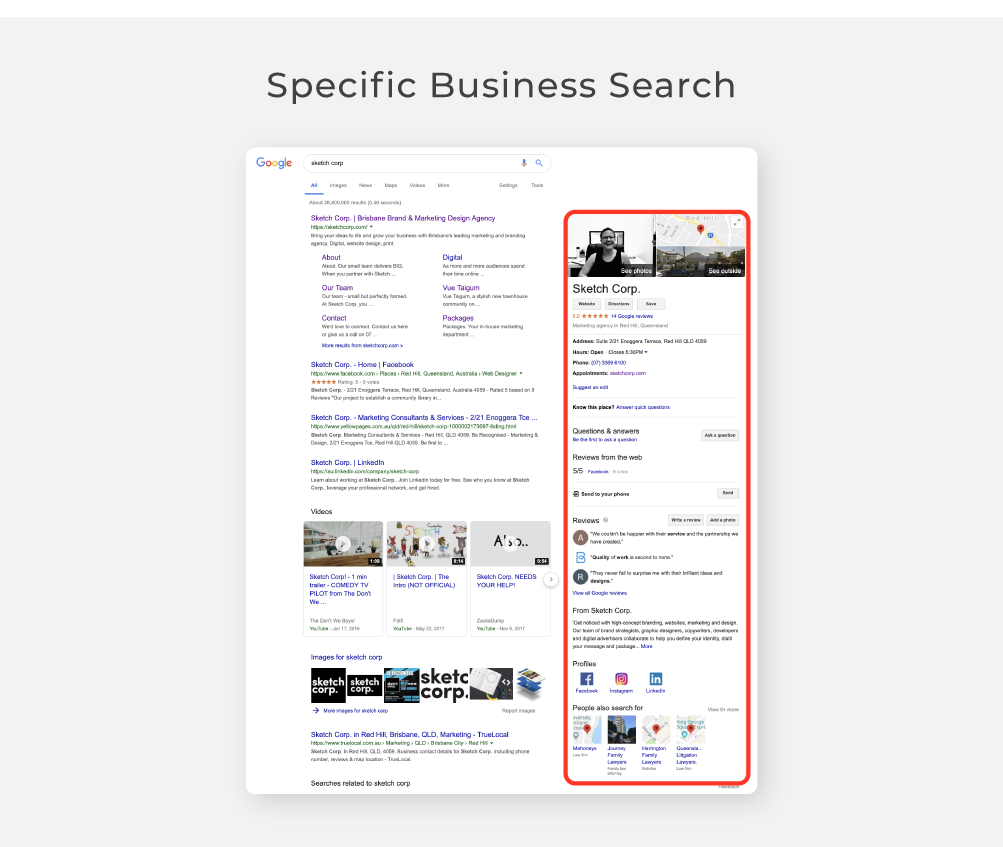The image size is (1003, 847).
Task: Click the magnifying glass search icon
Action: pos(539,162)
